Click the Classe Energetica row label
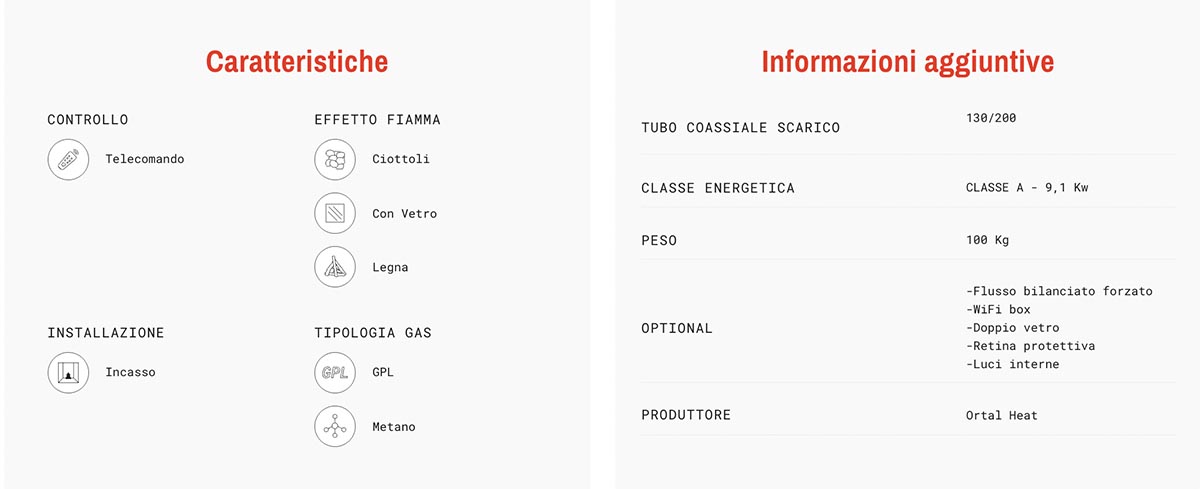Image resolution: width=1200 pixels, height=489 pixels. tap(718, 188)
